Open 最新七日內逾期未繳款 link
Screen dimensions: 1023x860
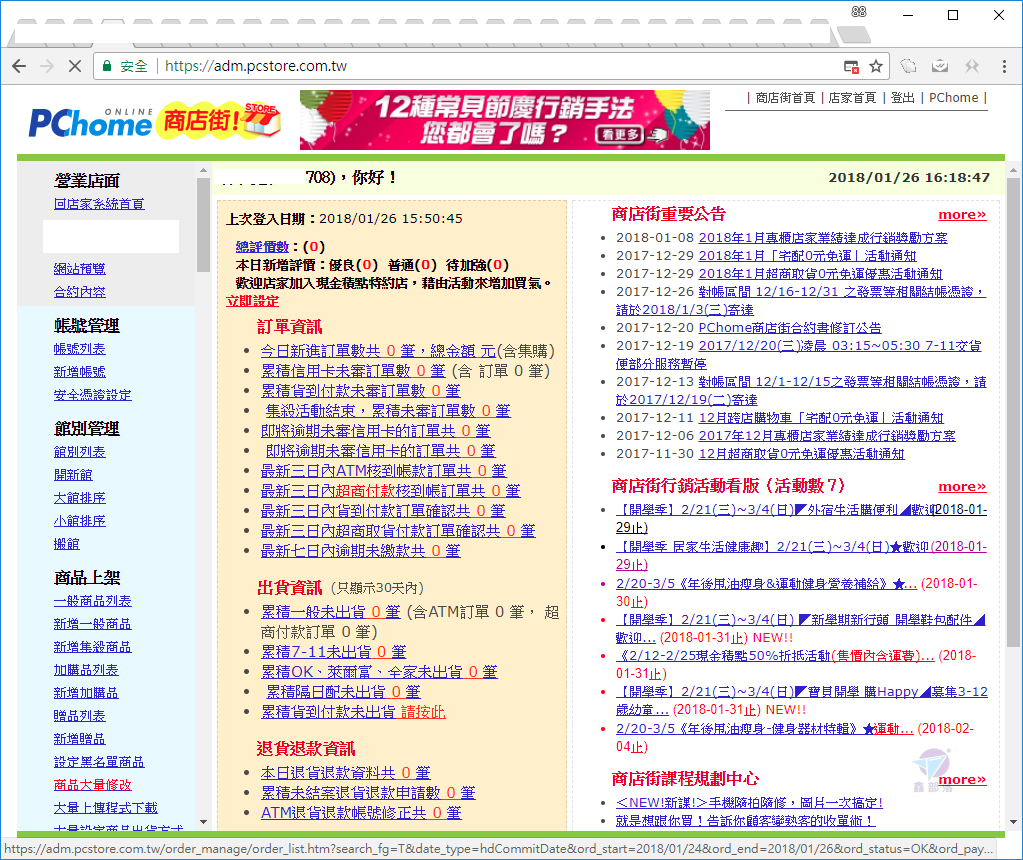tap(361, 551)
